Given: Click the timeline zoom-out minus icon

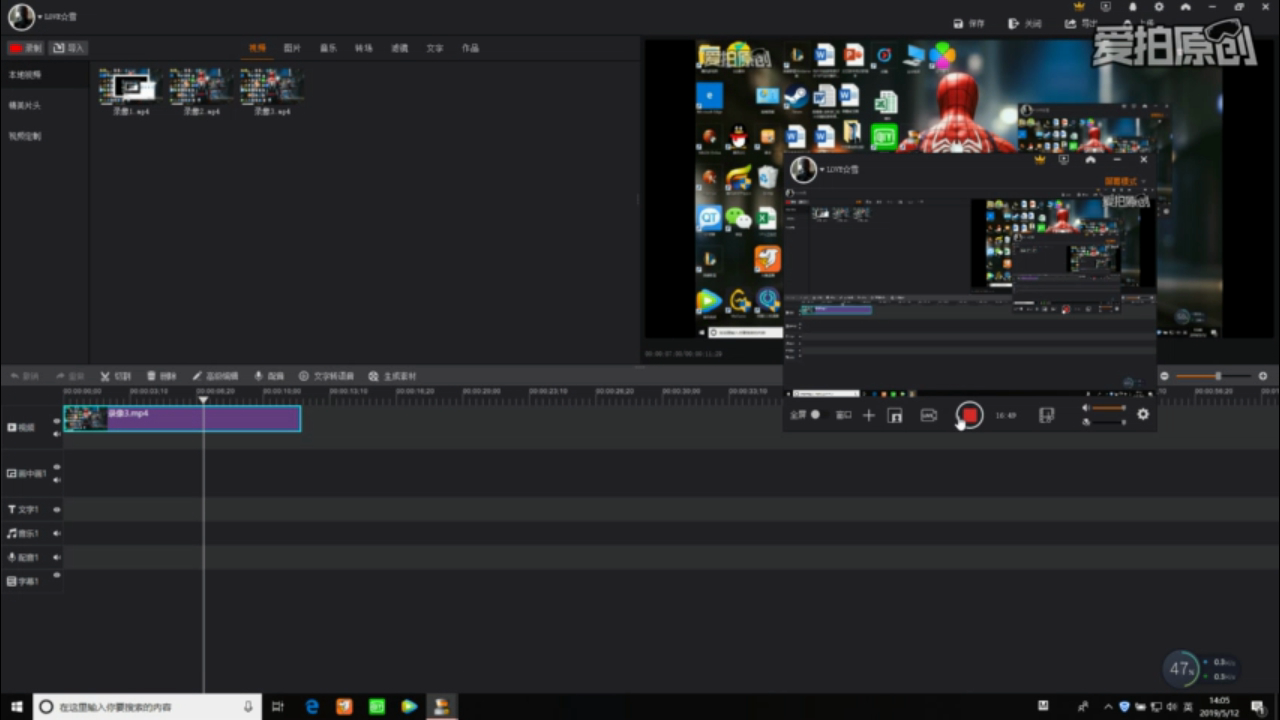Looking at the screenshot, I should (x=1164, y=376).
